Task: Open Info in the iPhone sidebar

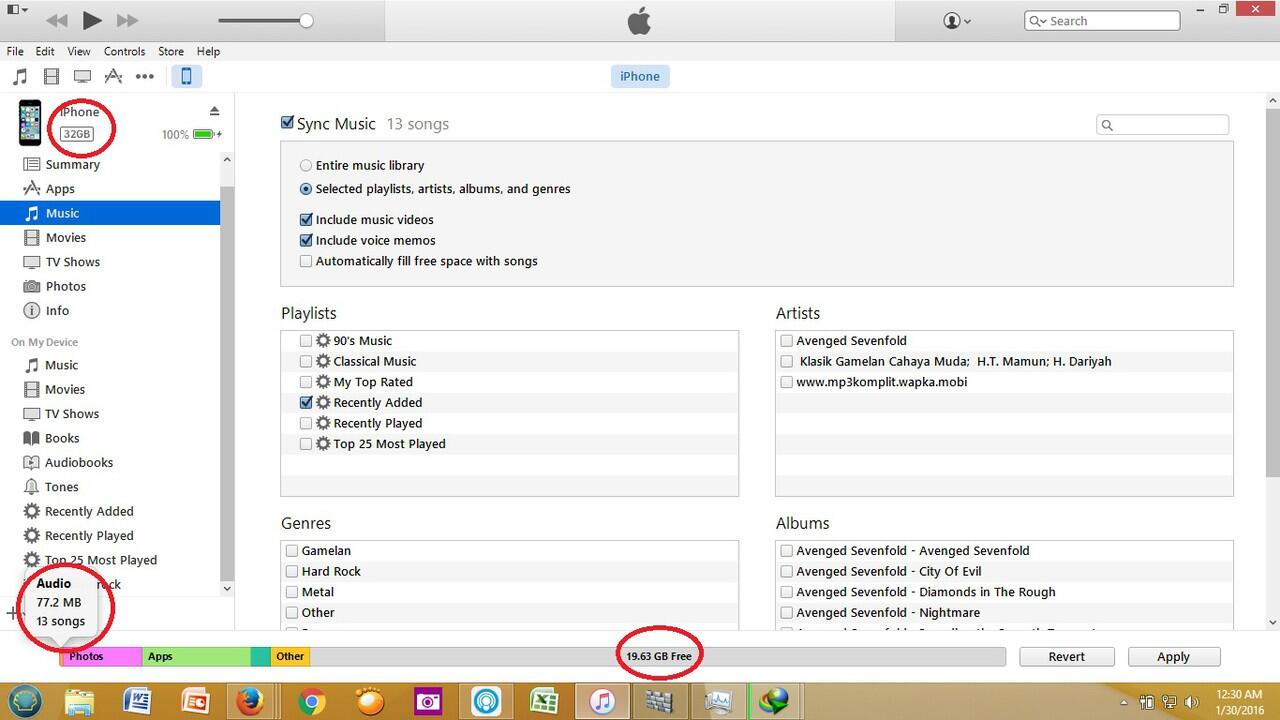Action: [57, 310]
